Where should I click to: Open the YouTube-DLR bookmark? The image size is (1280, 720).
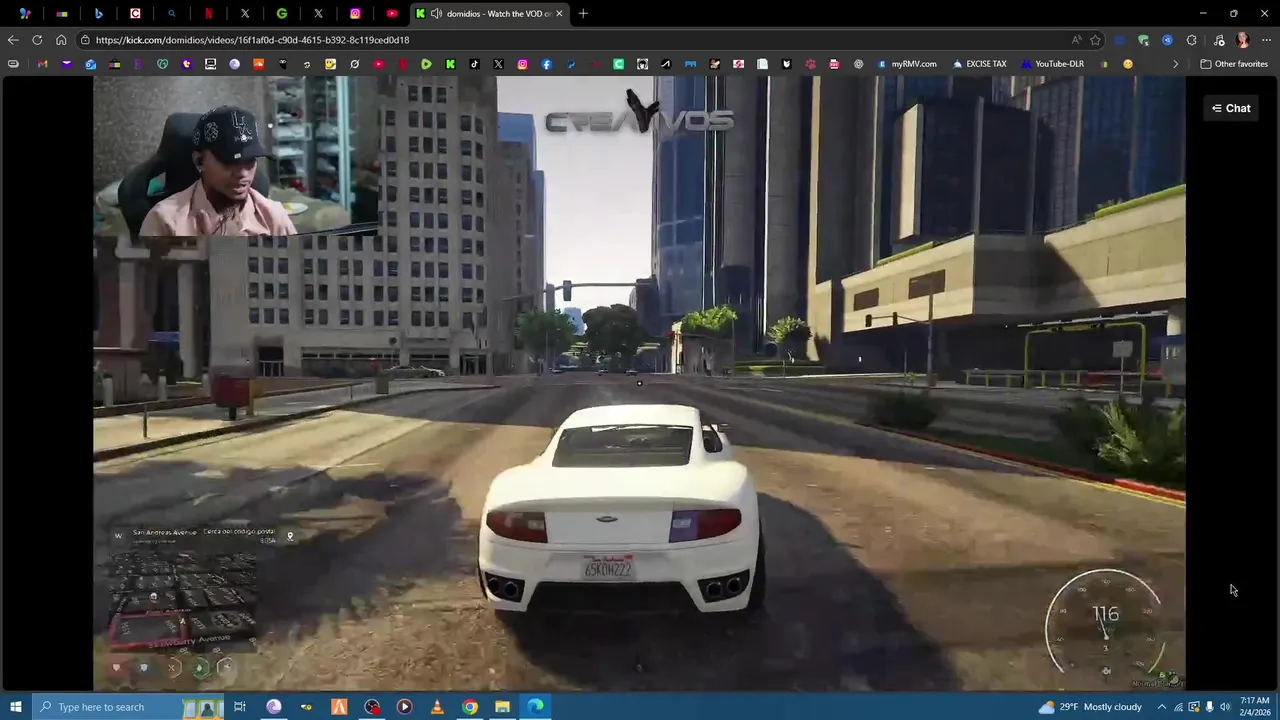click(1052, 64)
